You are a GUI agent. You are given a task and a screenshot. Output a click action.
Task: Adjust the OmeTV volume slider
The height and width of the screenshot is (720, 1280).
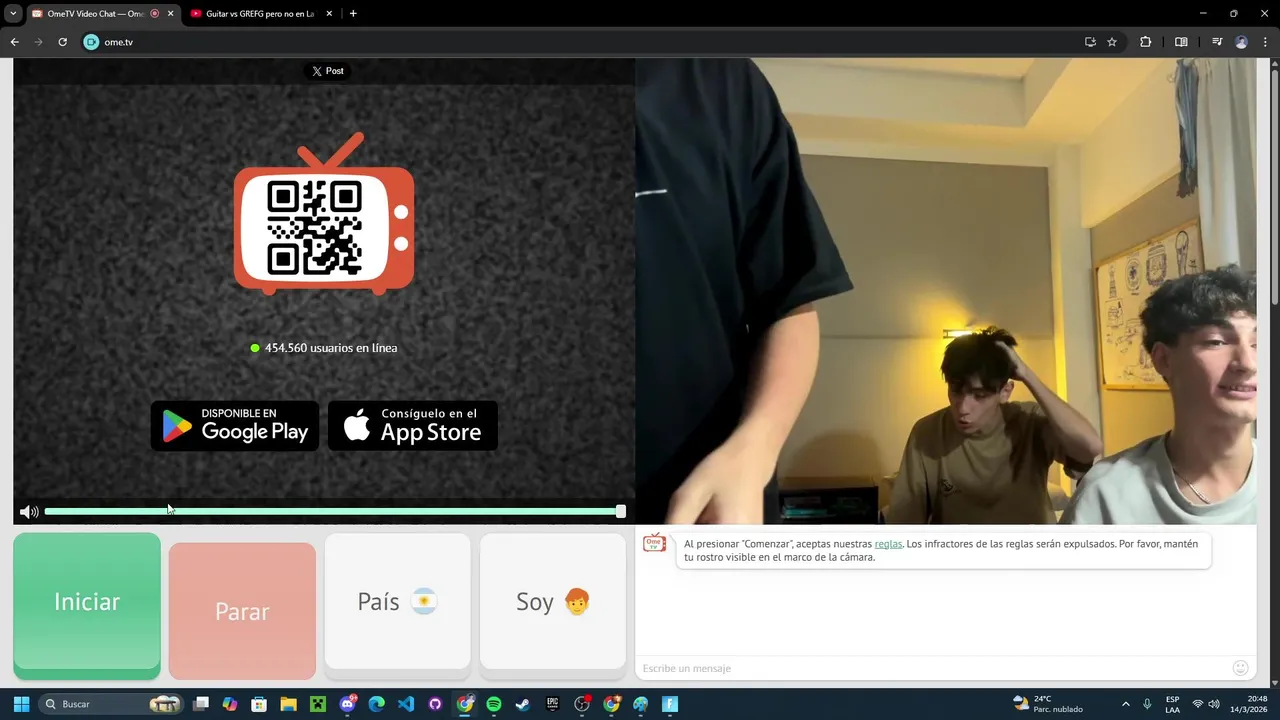pos(335,512)
